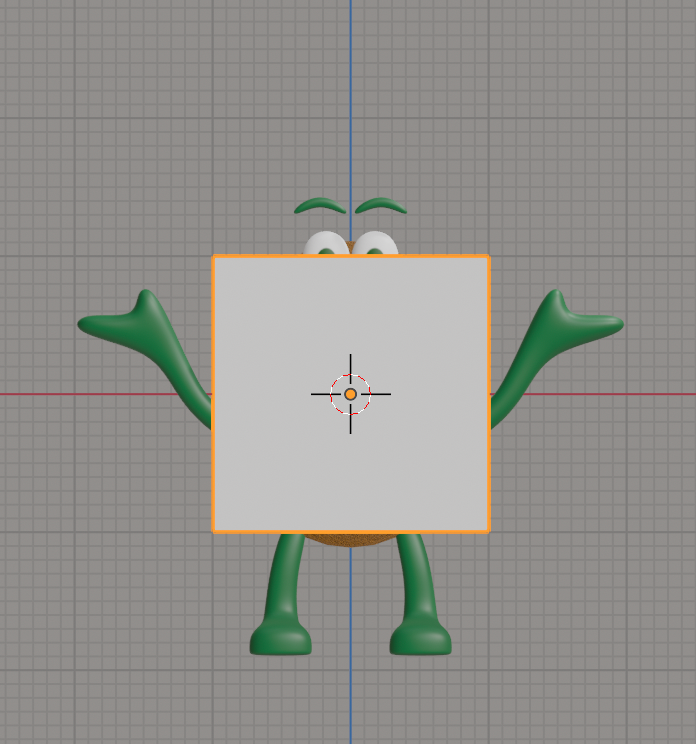Click the left white eyeball above the plane
696x744 pixels.
pos(325,244)
